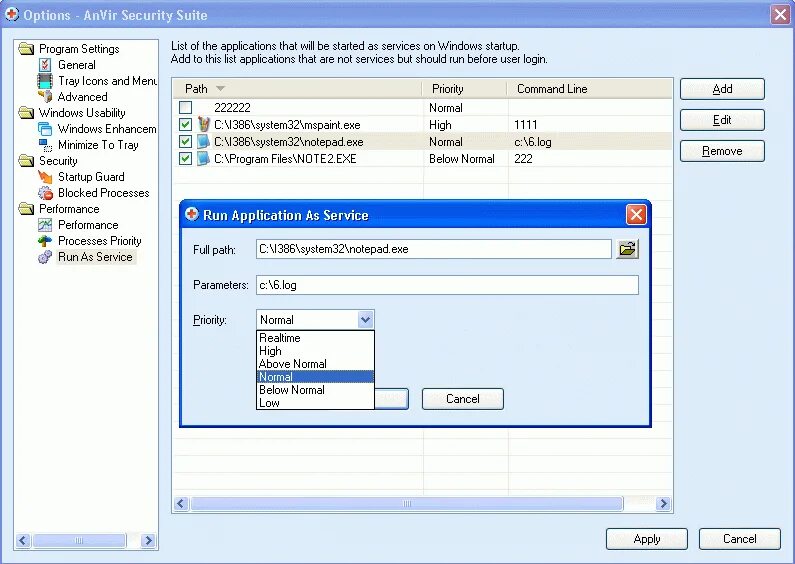Image resolution: width=795 pixels, height=564 pixels.
Task: Click the notepad.exe file icon in list
Action: coord(203,142)
